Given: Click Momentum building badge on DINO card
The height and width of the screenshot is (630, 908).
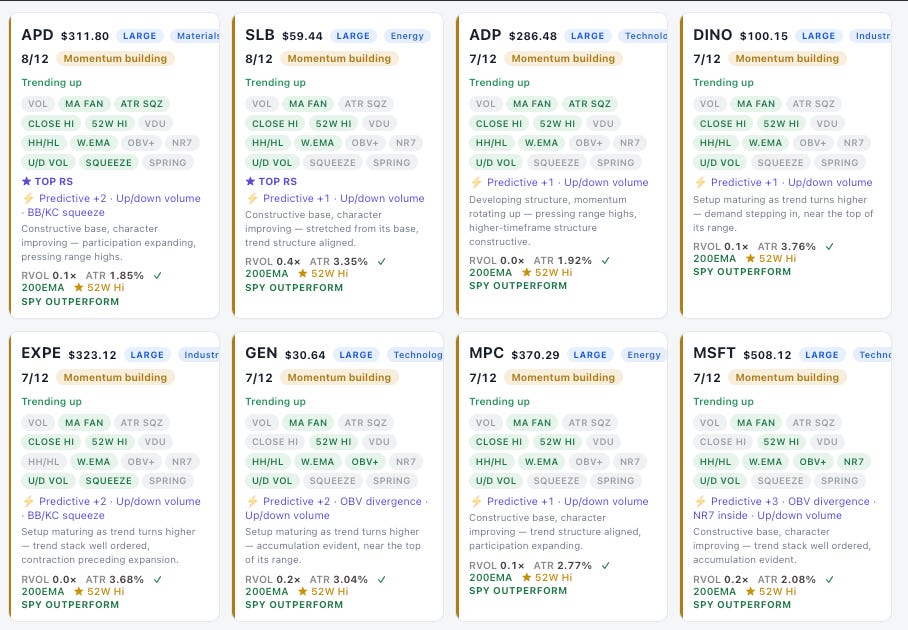Looking at the screenshot, I should [787, 58].
